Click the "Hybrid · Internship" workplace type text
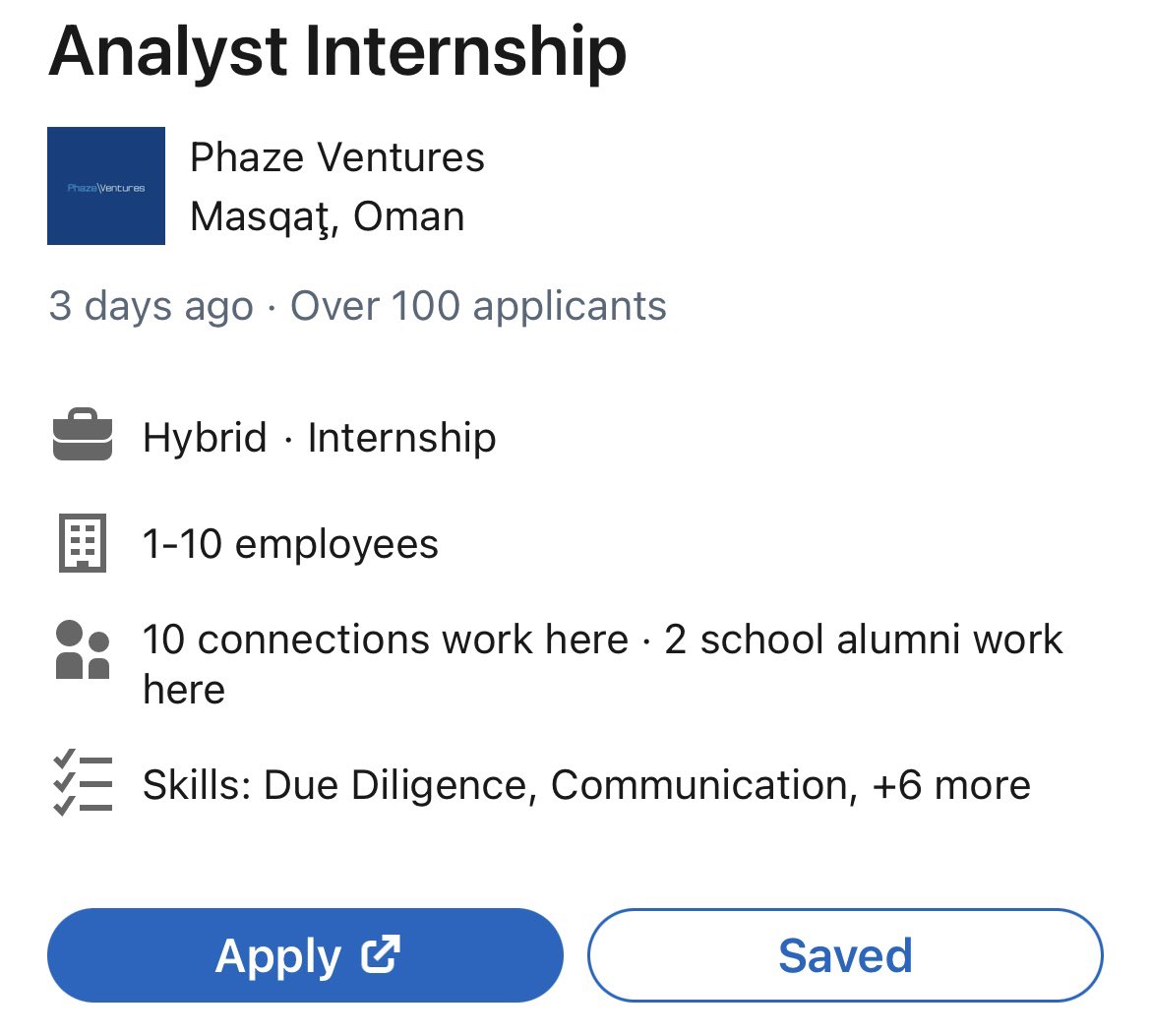Image resolution: width=1151 pixels, height=1036 pixels. tap(320, 438)
